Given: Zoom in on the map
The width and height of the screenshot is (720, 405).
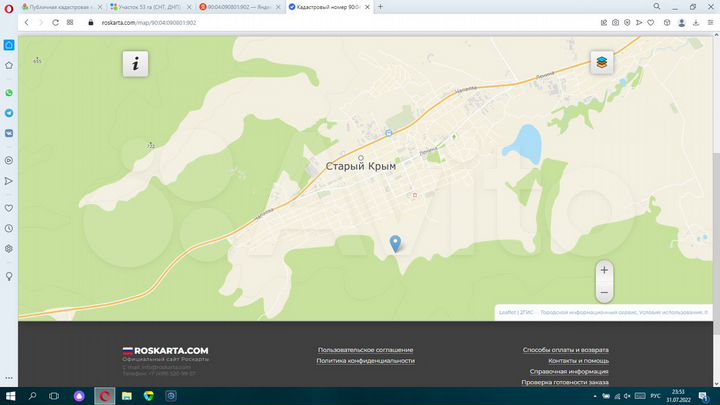Looking at the screenshot, I should coord(604,270).
